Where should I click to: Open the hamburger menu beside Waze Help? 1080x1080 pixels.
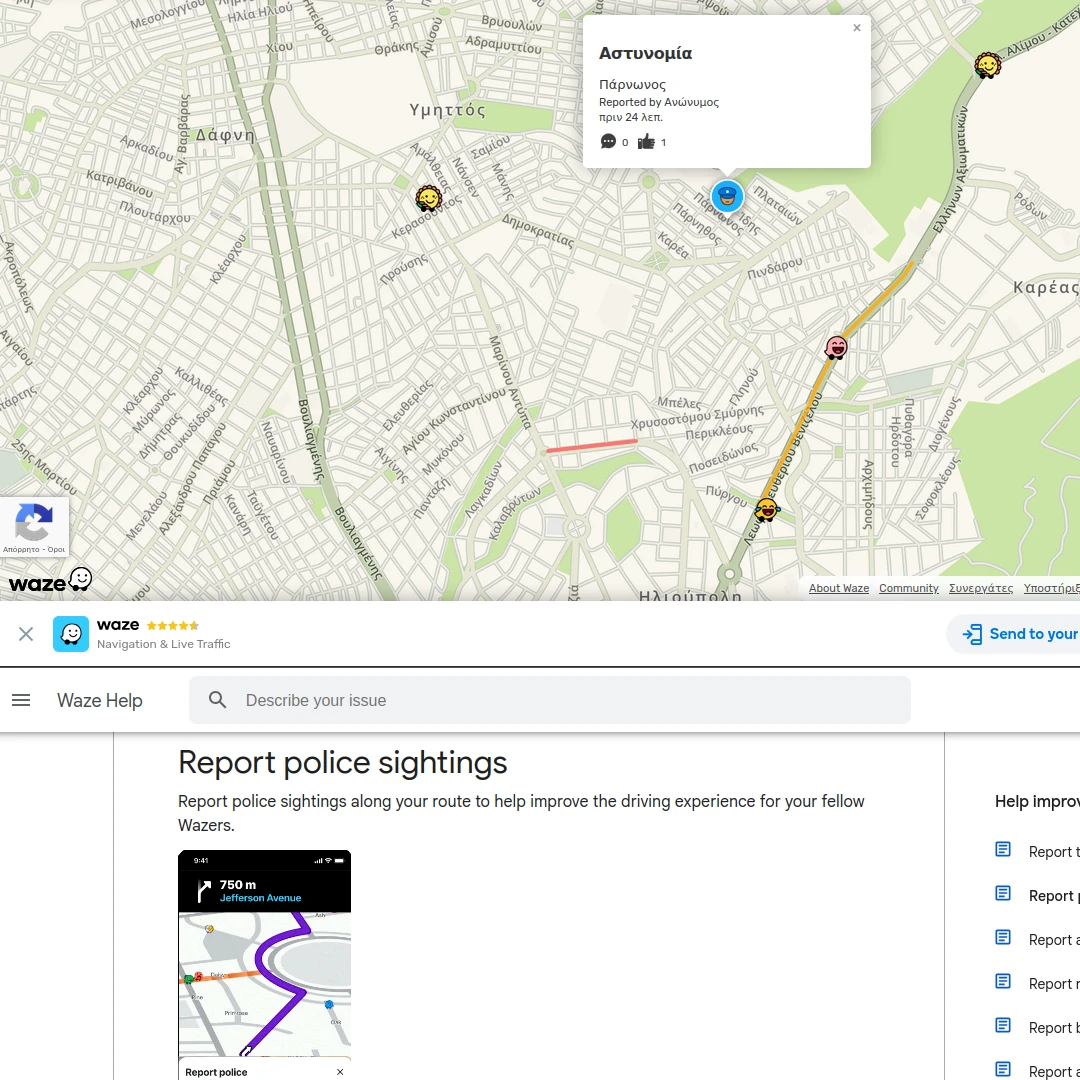point(21,700)
